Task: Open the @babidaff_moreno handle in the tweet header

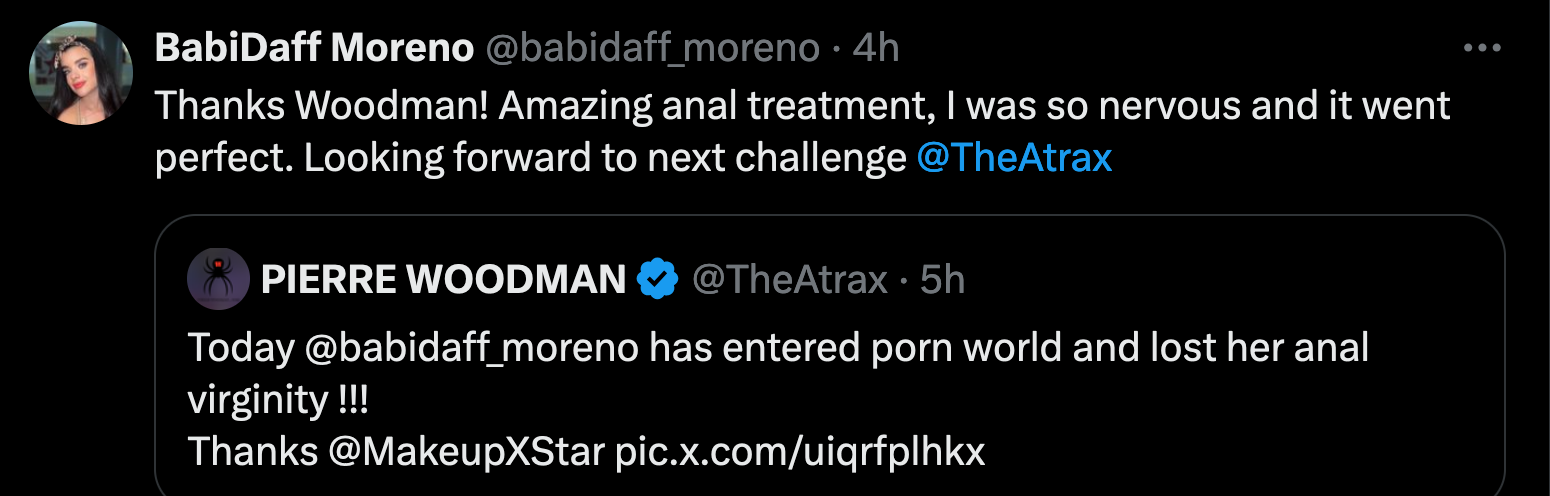Action: 652,48
